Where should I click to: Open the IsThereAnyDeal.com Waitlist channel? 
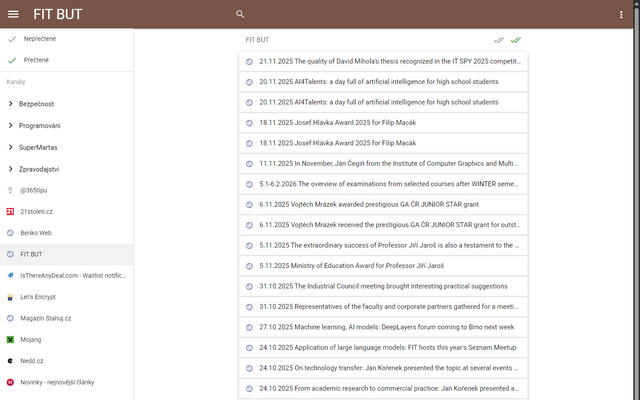click(67, 276)
